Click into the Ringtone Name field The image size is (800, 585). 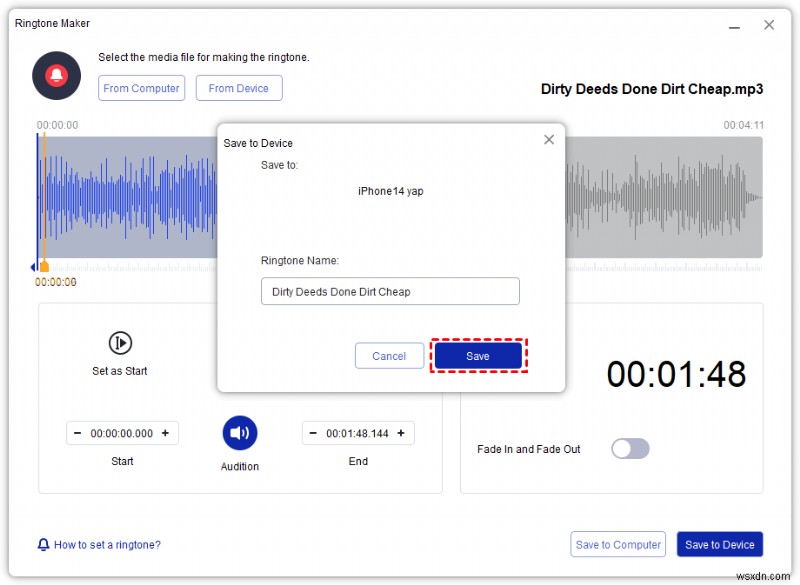pyautogui.click(x=390, y=291)
